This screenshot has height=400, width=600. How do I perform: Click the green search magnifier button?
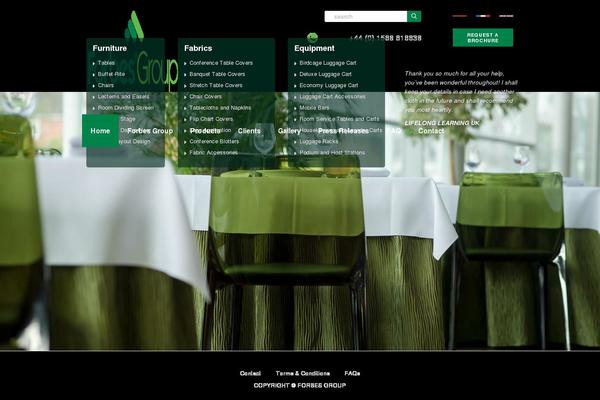(414, 16)
